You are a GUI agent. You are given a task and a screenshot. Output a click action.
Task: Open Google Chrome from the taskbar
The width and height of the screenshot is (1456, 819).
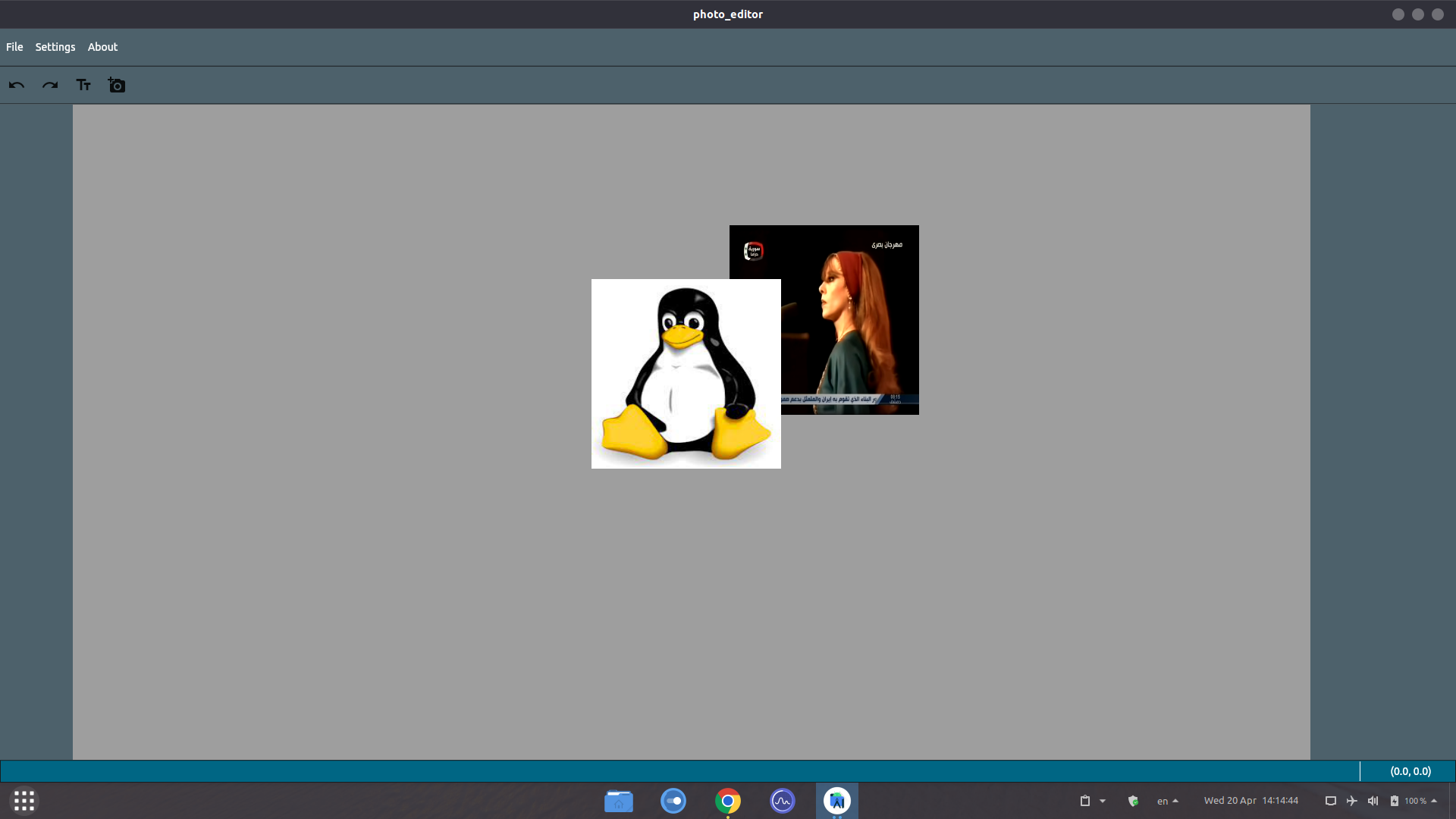(x=728, y=801)
